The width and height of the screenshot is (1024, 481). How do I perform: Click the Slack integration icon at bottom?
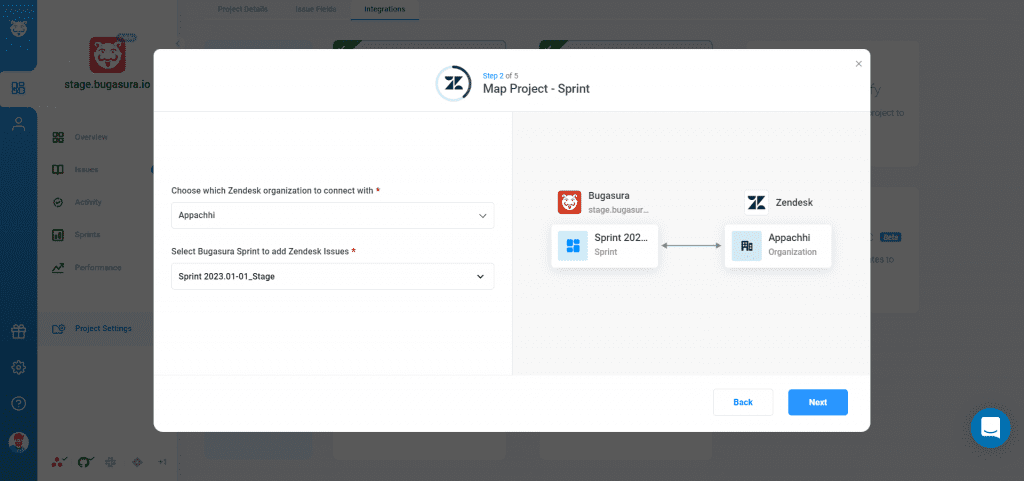[110, 462]
